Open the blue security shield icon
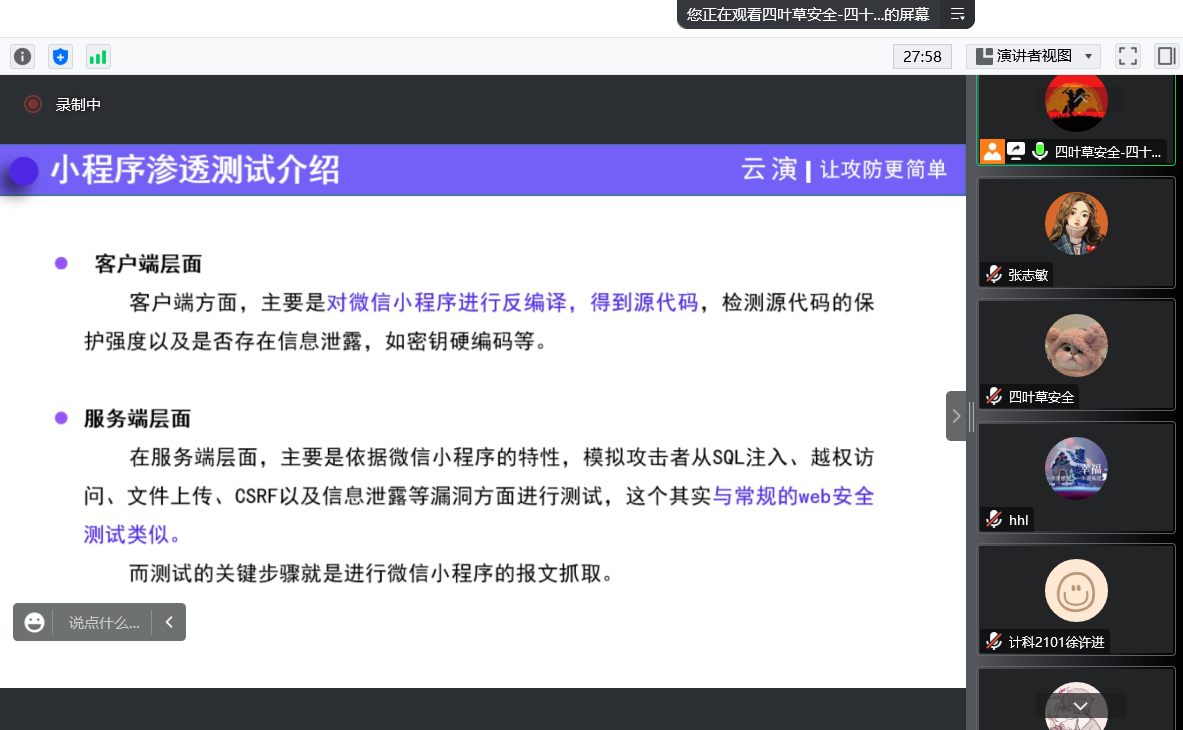 [x=60, y=56]
